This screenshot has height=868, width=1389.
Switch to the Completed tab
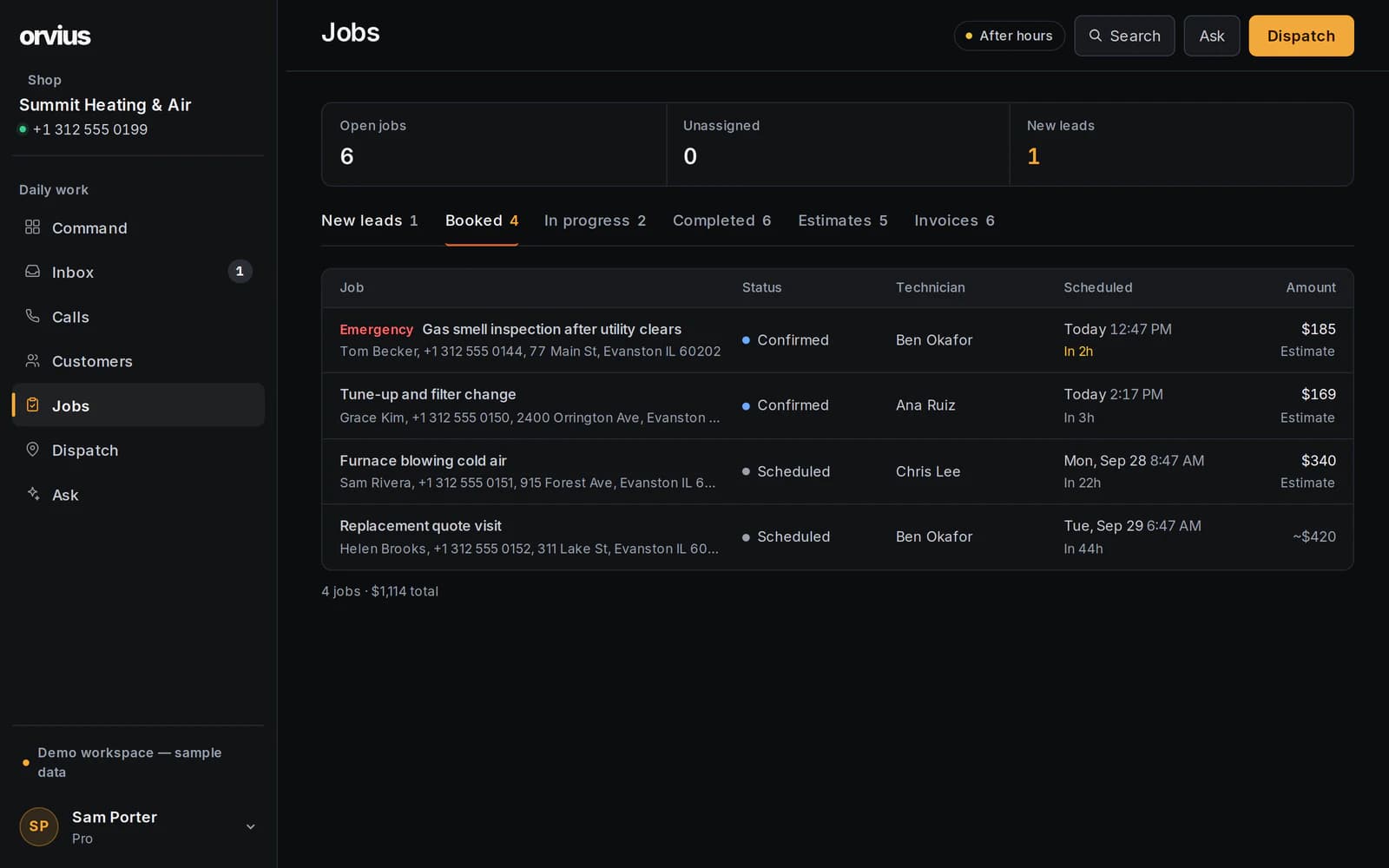pos(721,220)
